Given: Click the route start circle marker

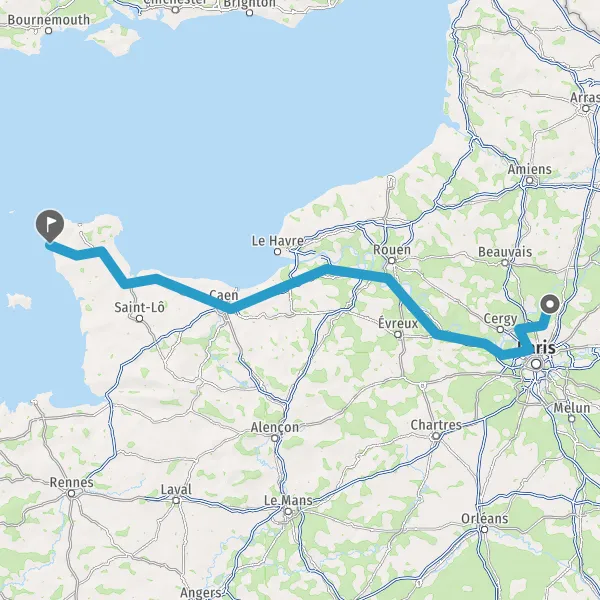Looking at the screenshot, I should [550, 305].
